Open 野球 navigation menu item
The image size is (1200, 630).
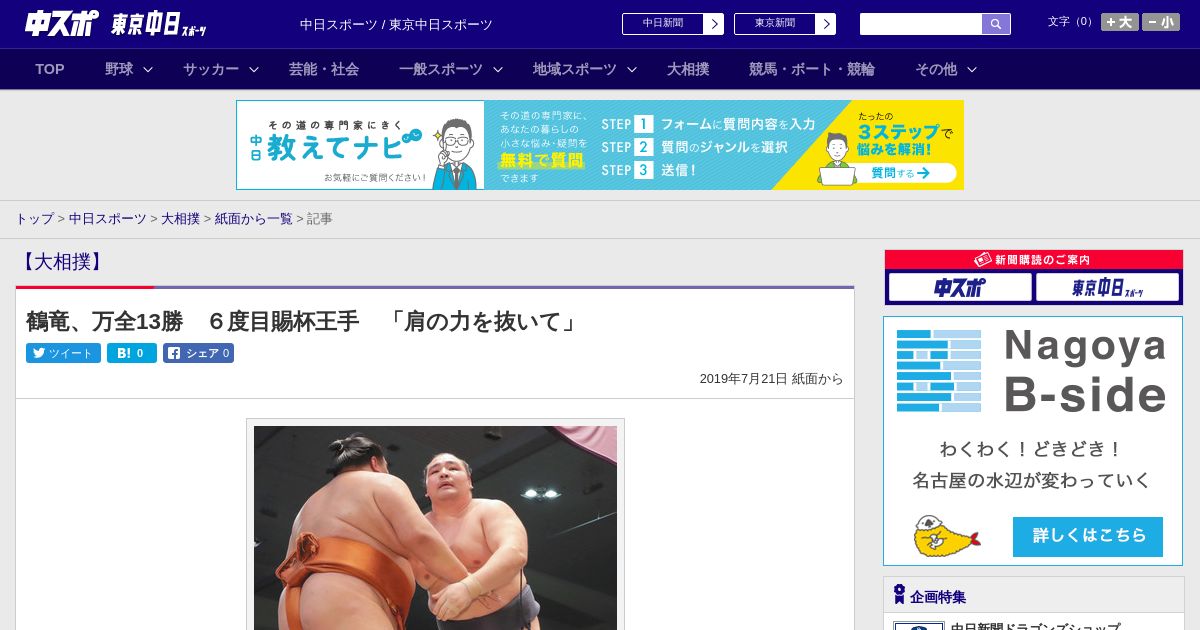(x=119, y=69)
